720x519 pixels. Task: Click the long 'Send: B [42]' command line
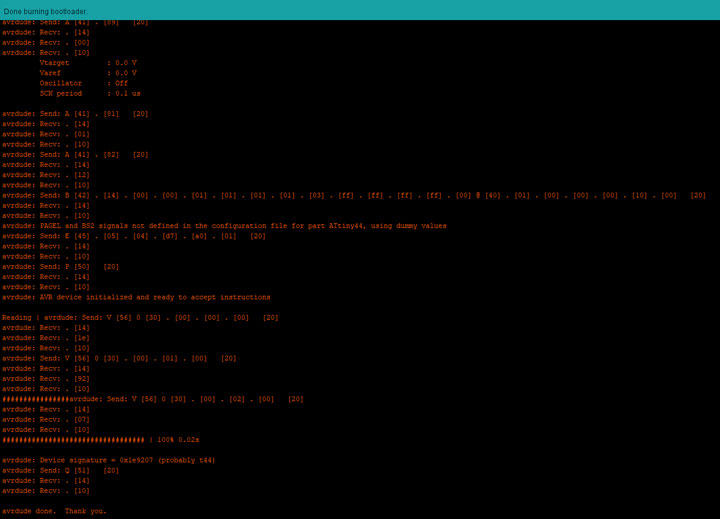(x=354, y=195)
